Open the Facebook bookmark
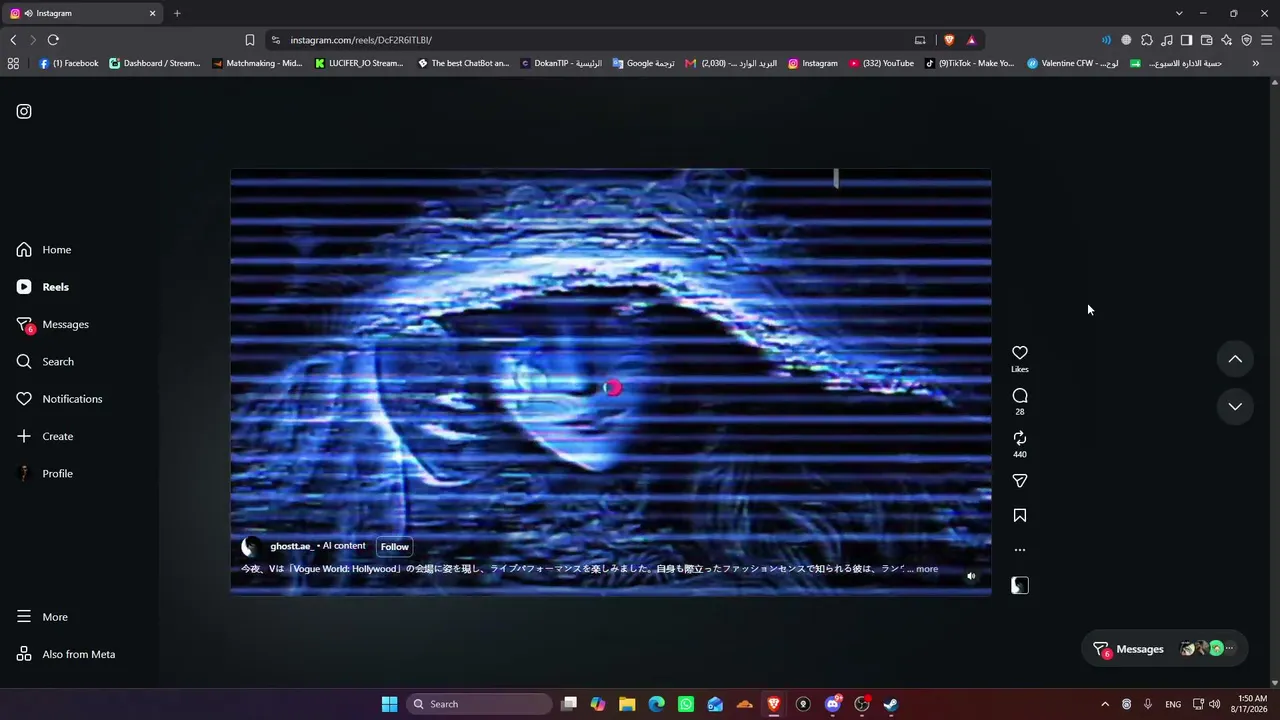1280x720 pixels. tap(69, 63)
